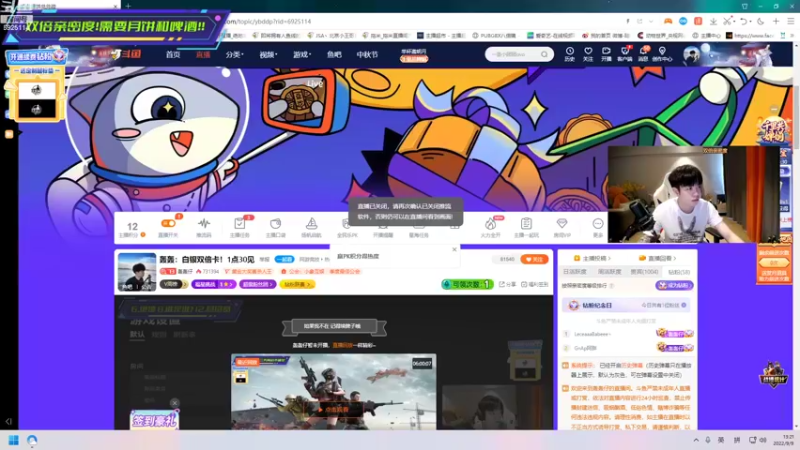Open the 主播口袋 pocket icon

(x=276, y=228)
